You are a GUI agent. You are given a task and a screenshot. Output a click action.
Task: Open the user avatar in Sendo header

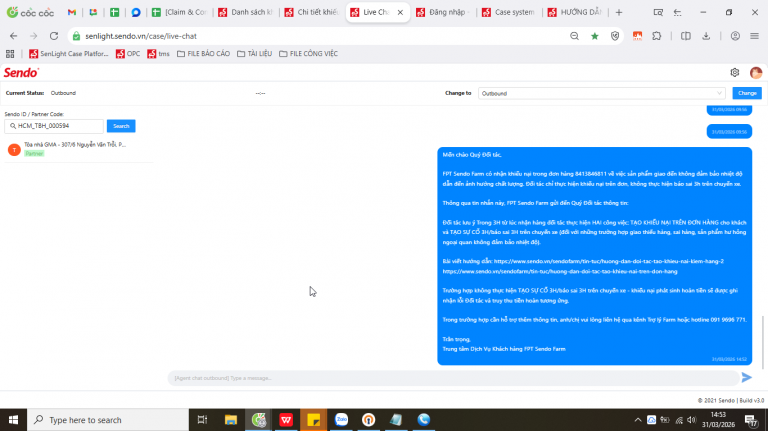point(756,72)
